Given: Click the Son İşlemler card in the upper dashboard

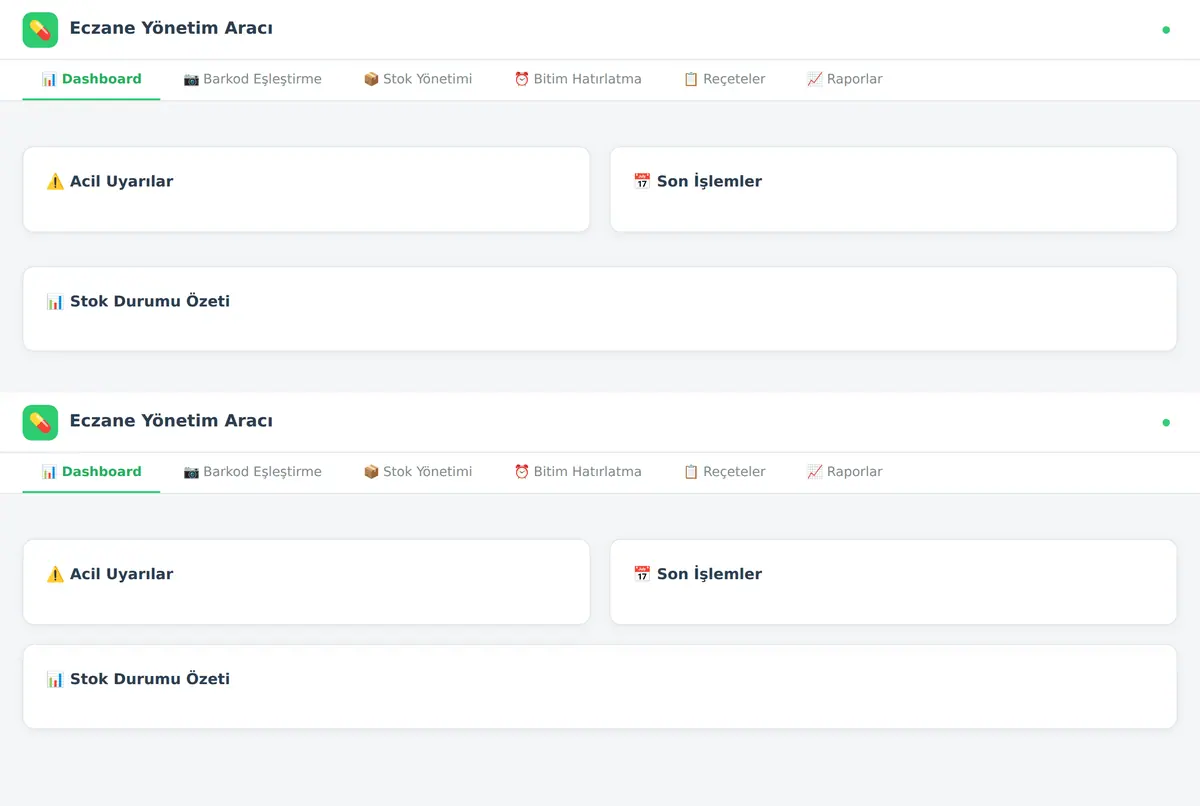Looking at the screenshot, I should (x=893, y=190).
